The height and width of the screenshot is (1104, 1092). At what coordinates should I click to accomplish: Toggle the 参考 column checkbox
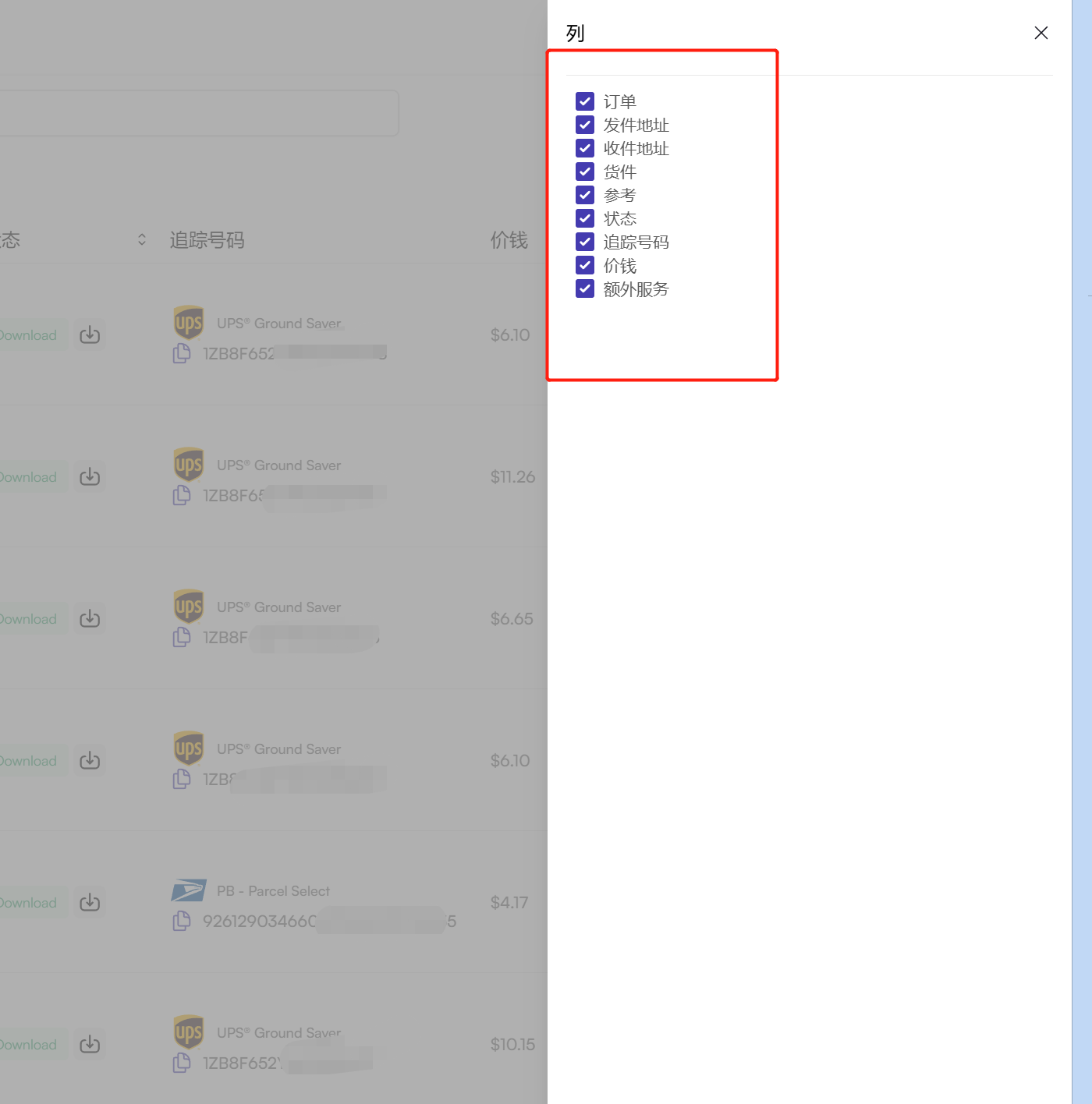pos(585,195)
